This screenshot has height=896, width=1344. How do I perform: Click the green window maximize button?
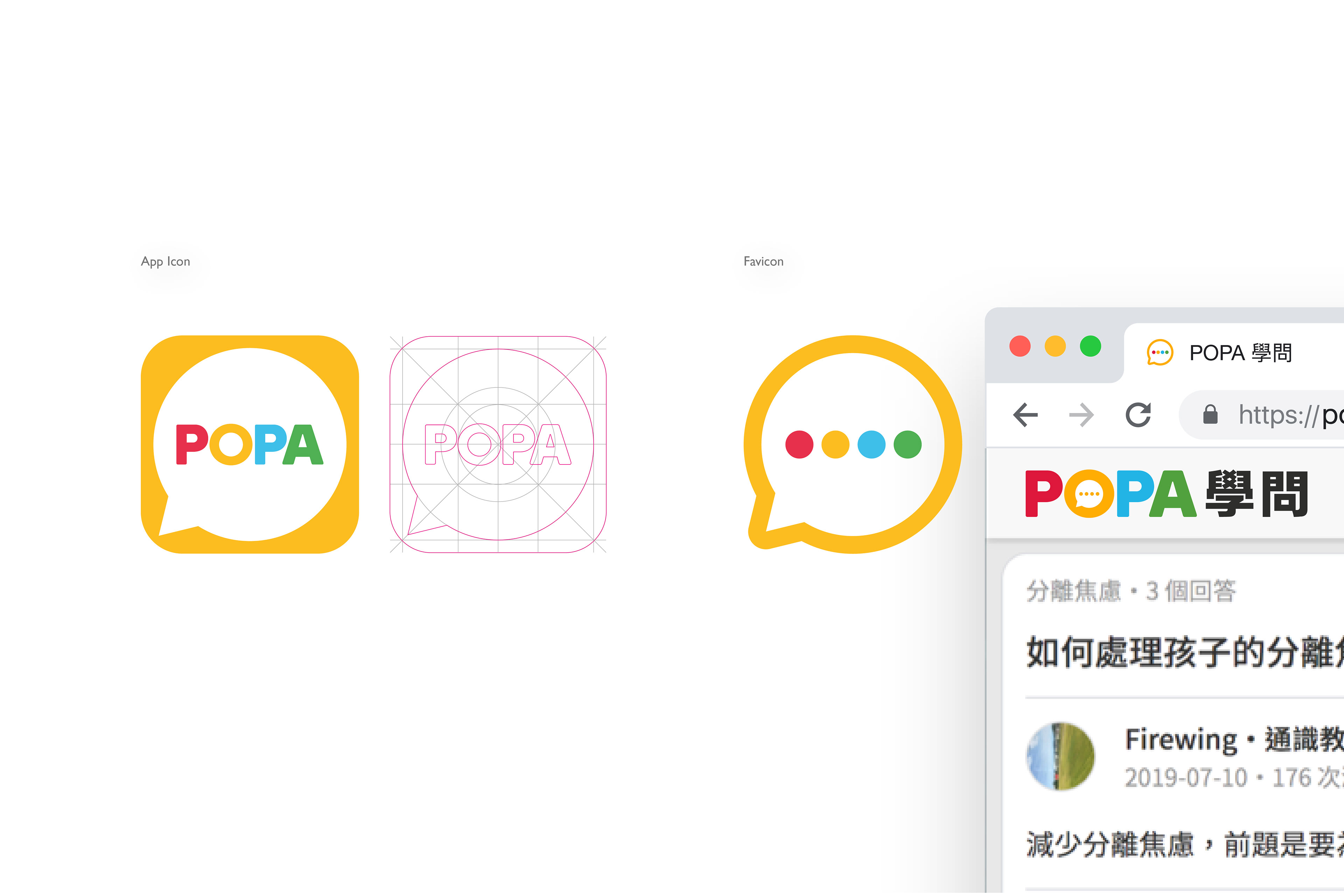coord(1090,346)
